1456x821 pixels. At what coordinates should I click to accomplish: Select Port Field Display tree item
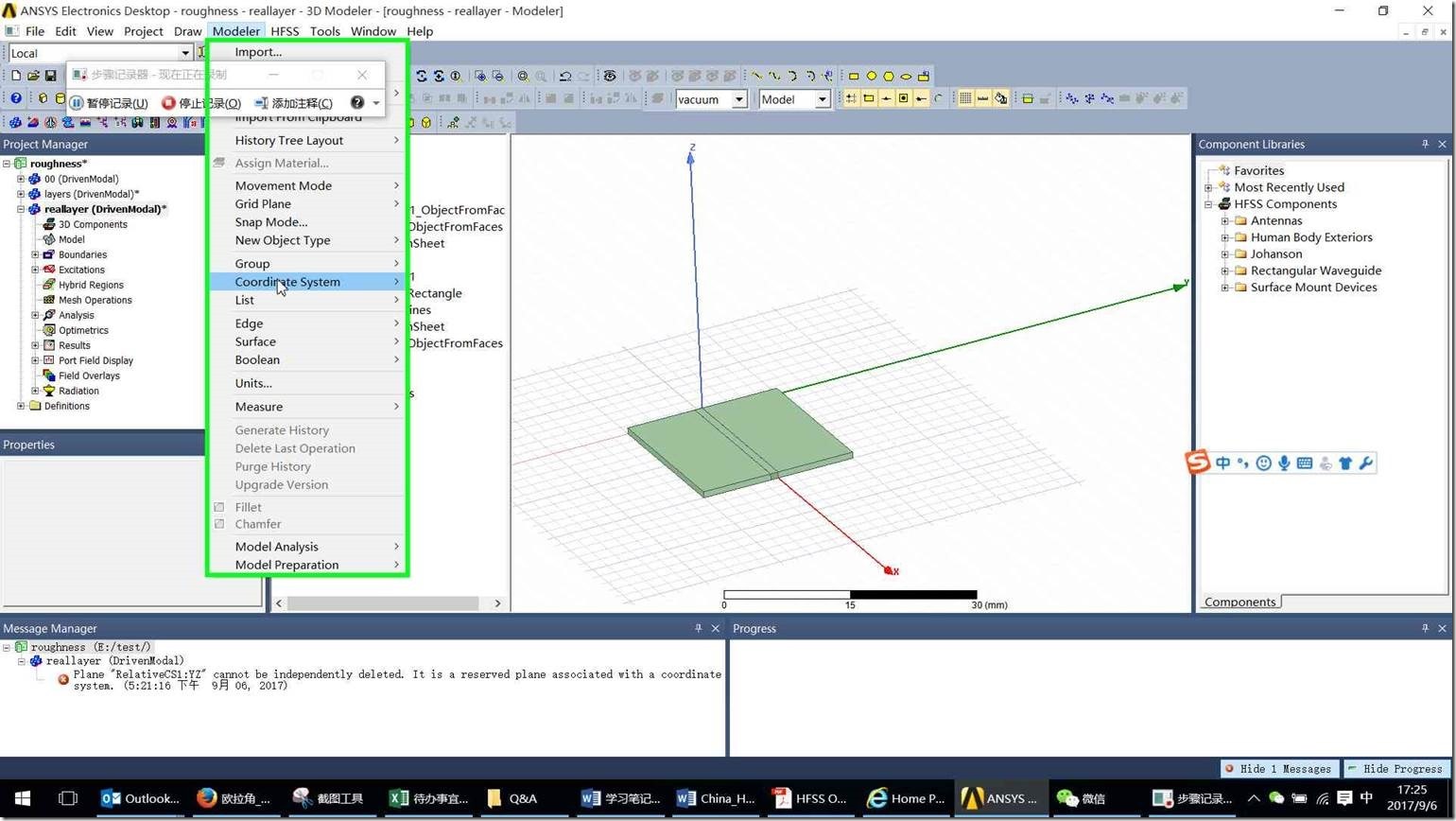coord(95,360)
